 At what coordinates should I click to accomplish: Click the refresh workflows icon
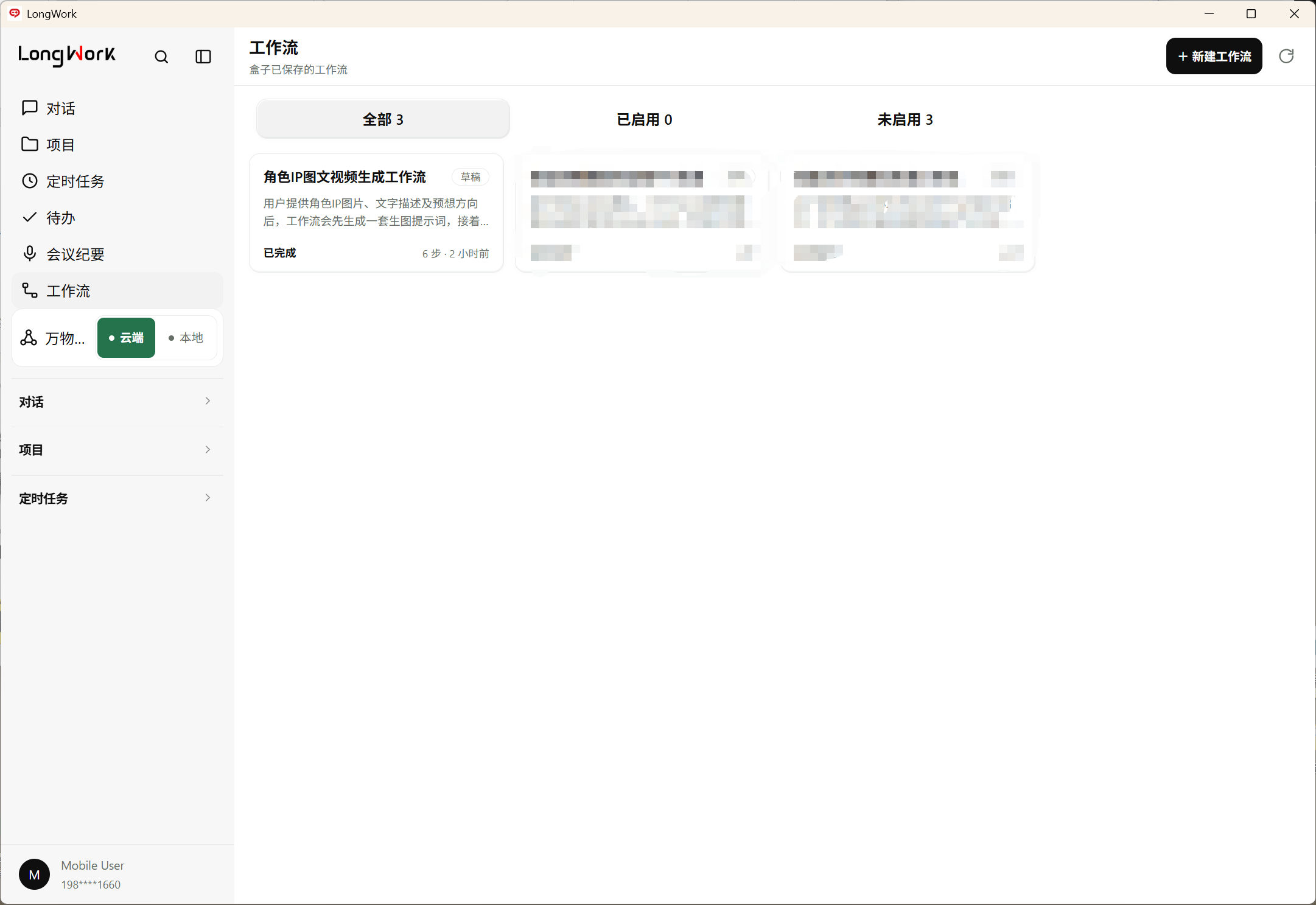point(1286,56)
